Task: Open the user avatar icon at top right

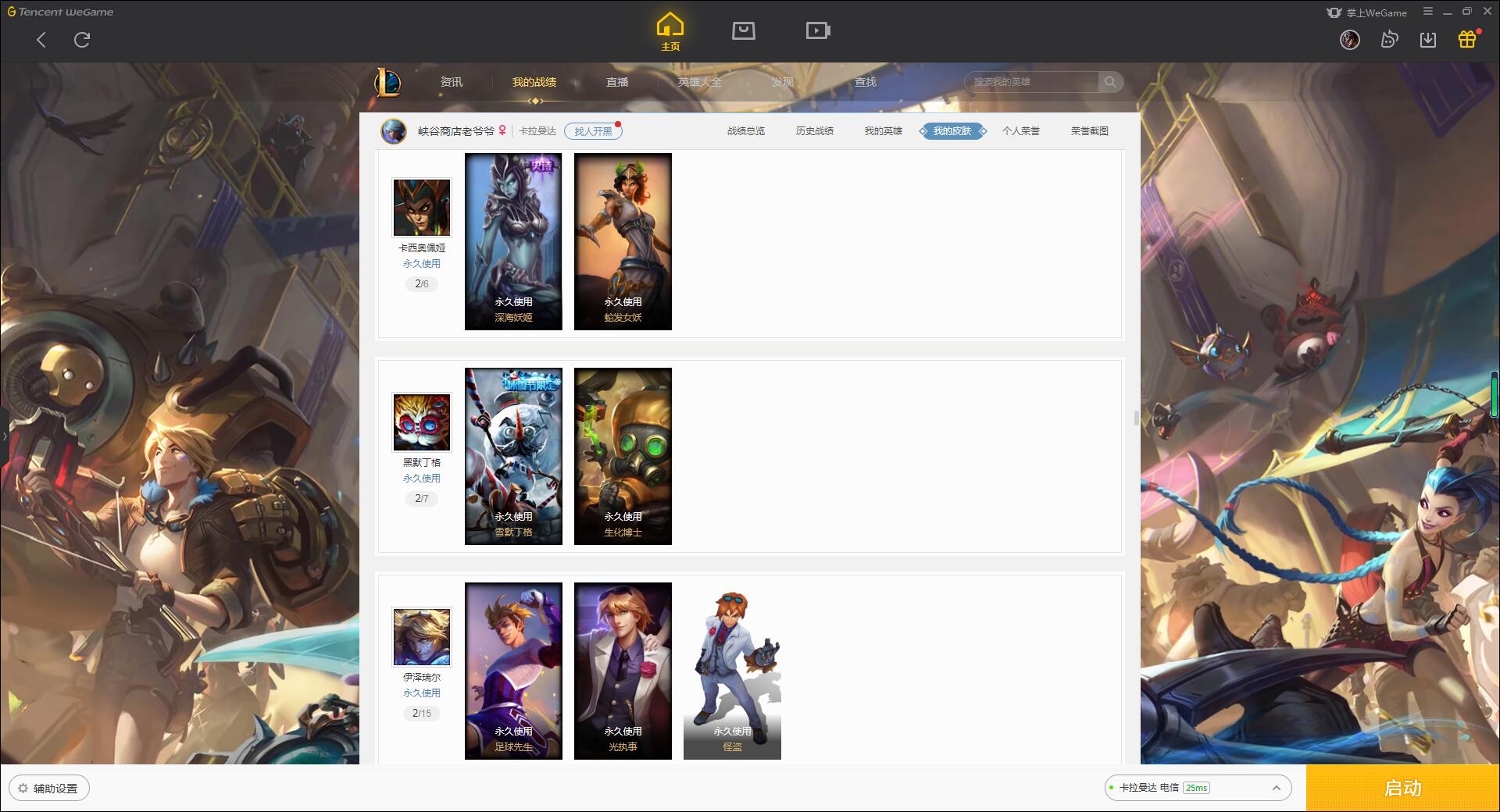Action: pos(1349,40)
